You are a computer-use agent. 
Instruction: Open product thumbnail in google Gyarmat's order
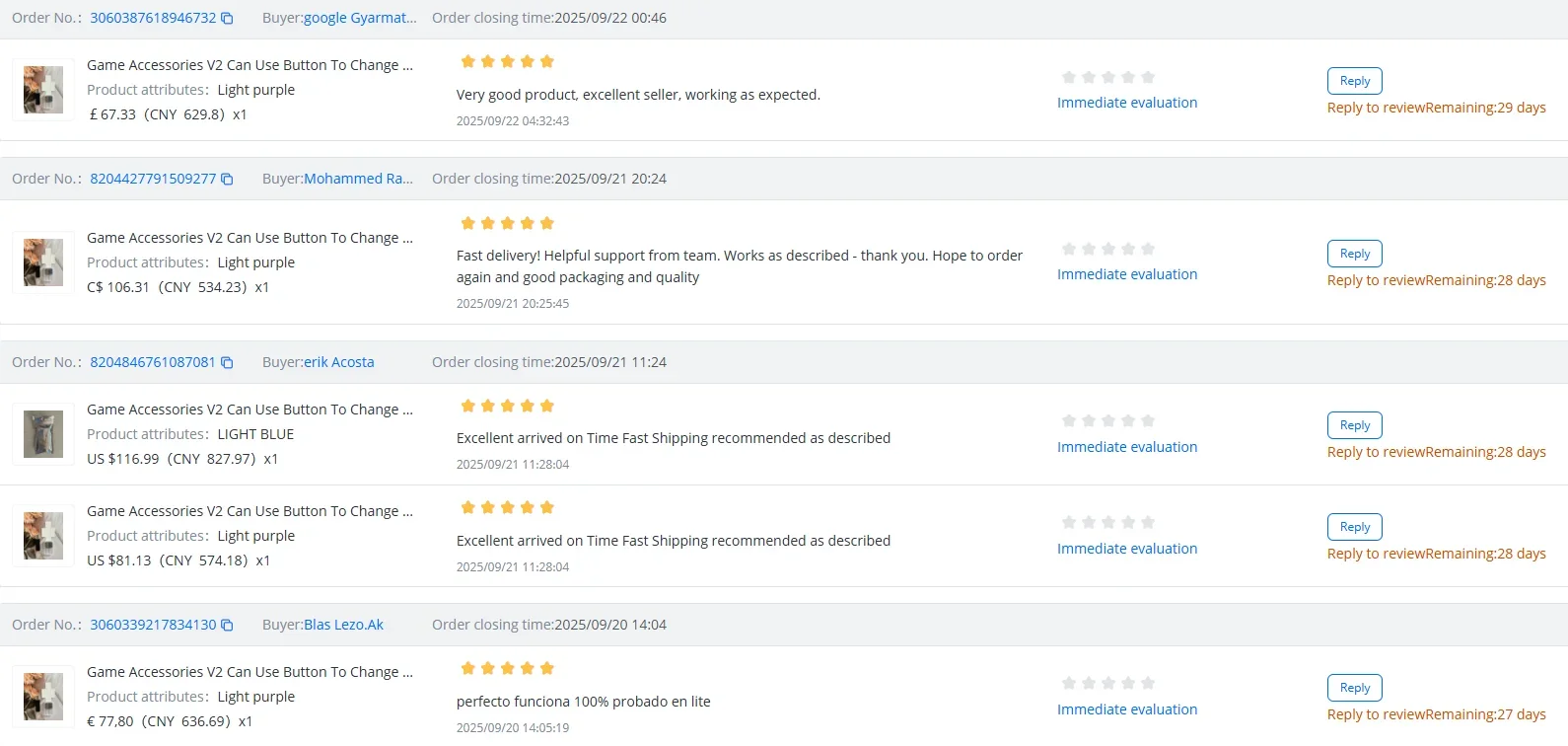coord(43,90)
